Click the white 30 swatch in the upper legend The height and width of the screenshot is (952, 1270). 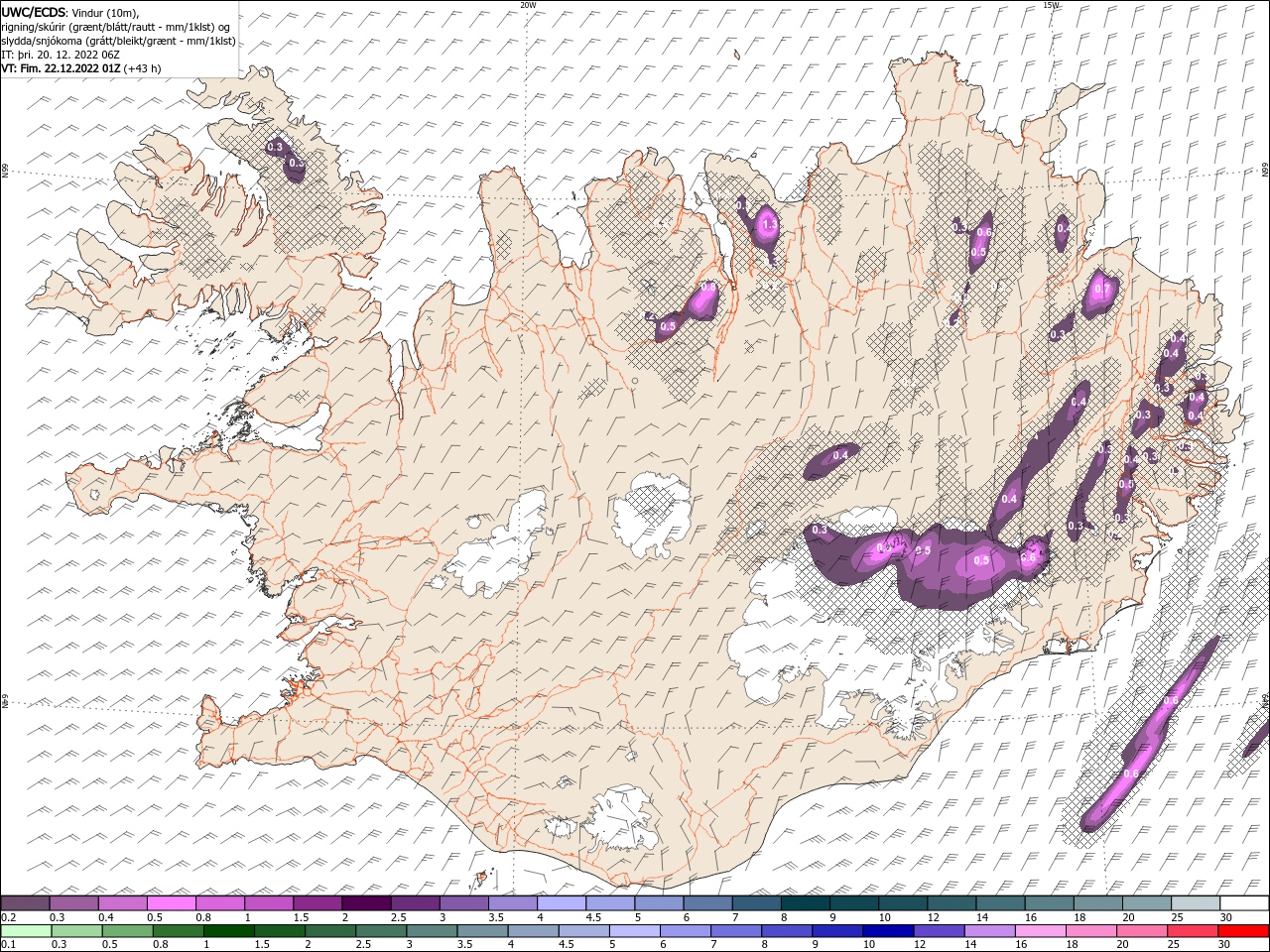click(1244, 902)
